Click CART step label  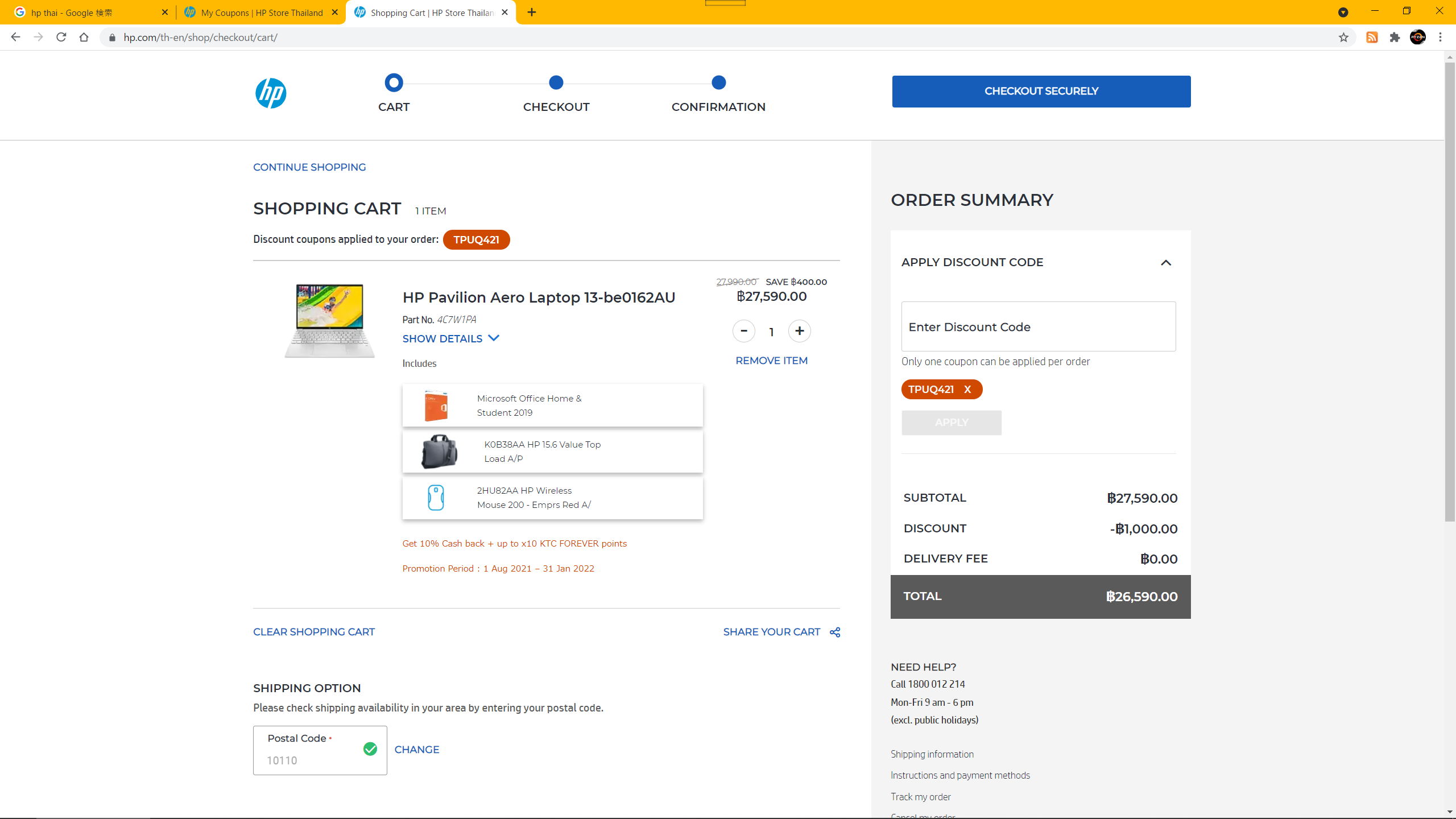pos(394,107)
